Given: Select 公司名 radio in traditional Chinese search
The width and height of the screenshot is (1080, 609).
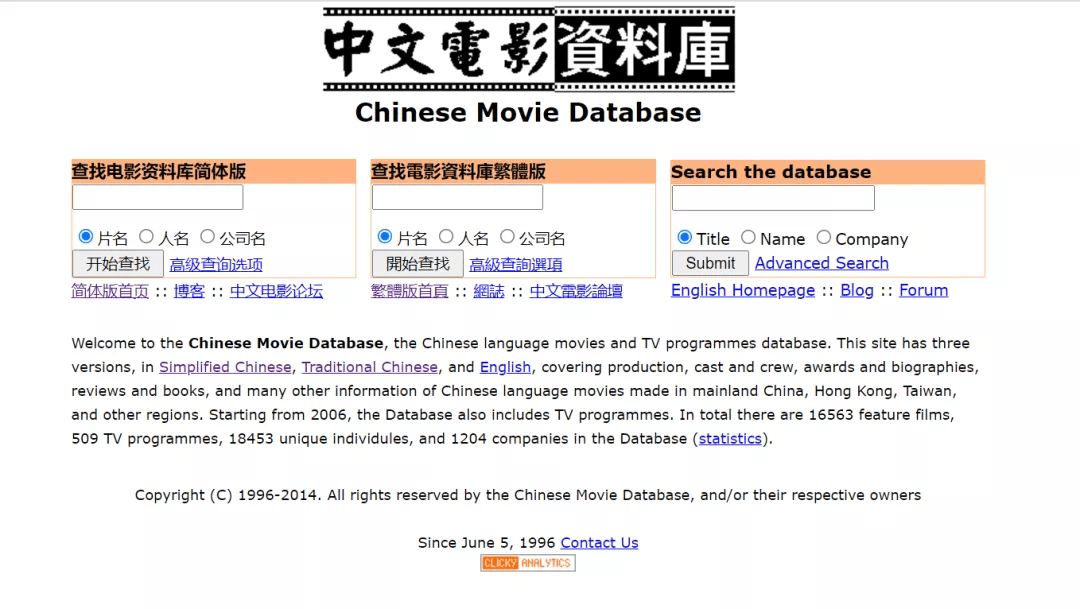Looking at the screenshot, I should (508, 237).
